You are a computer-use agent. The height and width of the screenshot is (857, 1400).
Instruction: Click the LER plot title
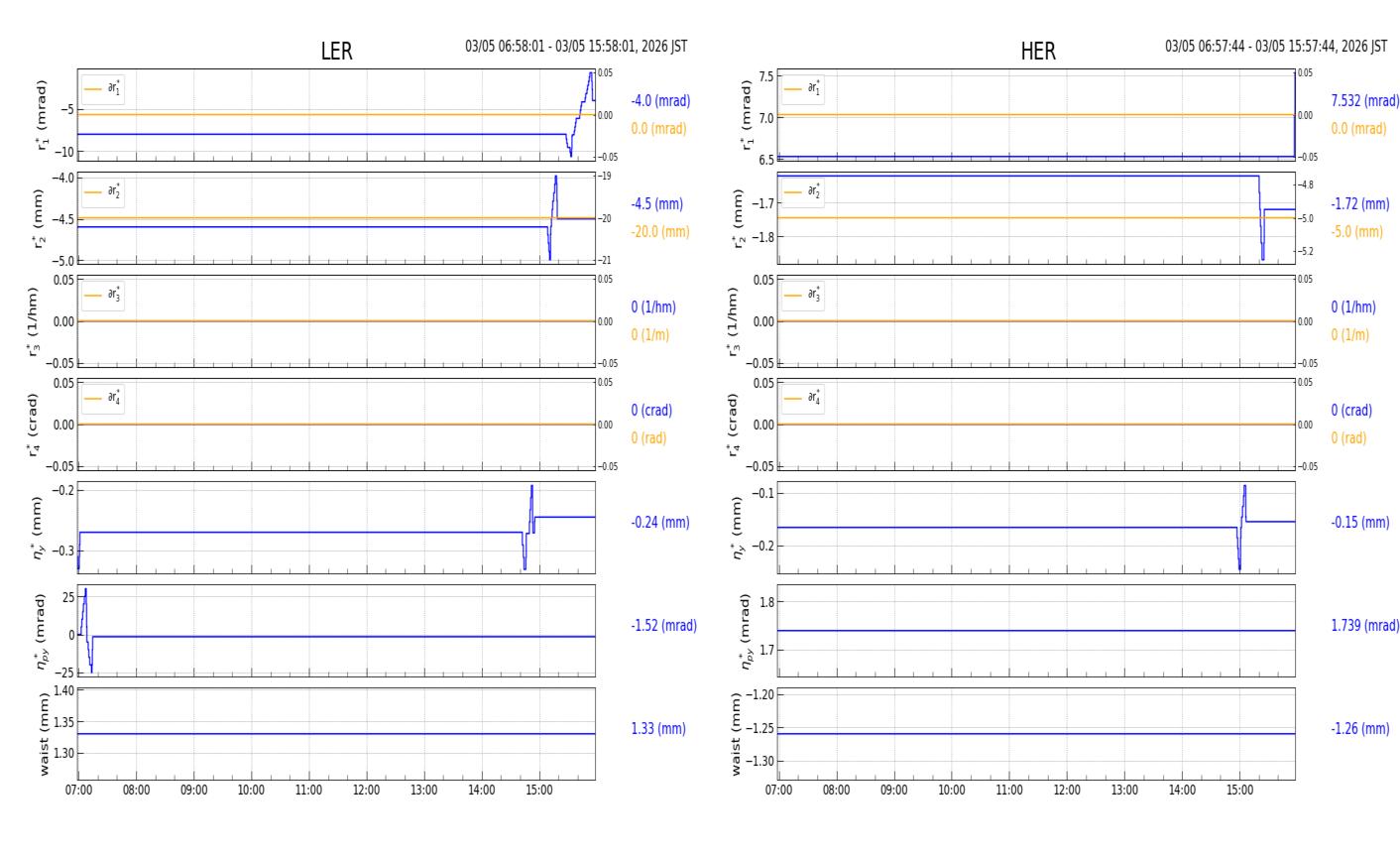pyautogui.click(x=336, y=52)
